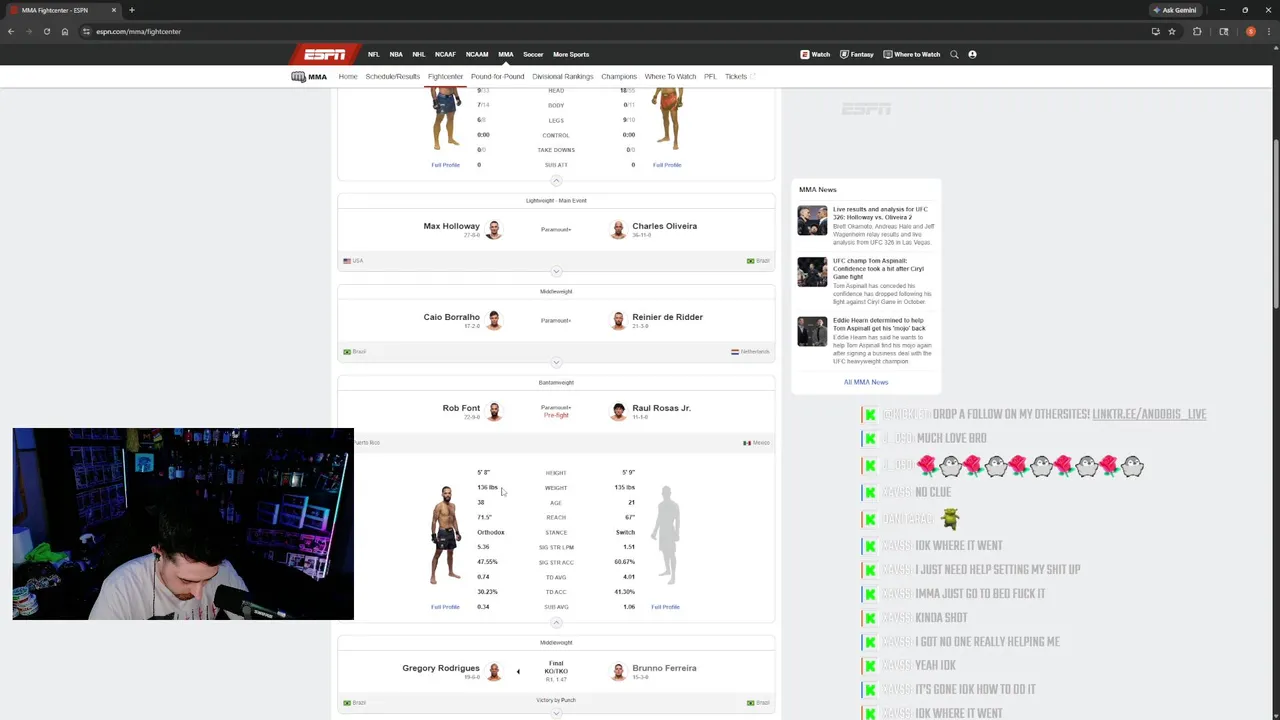
Task: Click the Fantasy link in the ESPN header
Action: coord(857,54)
